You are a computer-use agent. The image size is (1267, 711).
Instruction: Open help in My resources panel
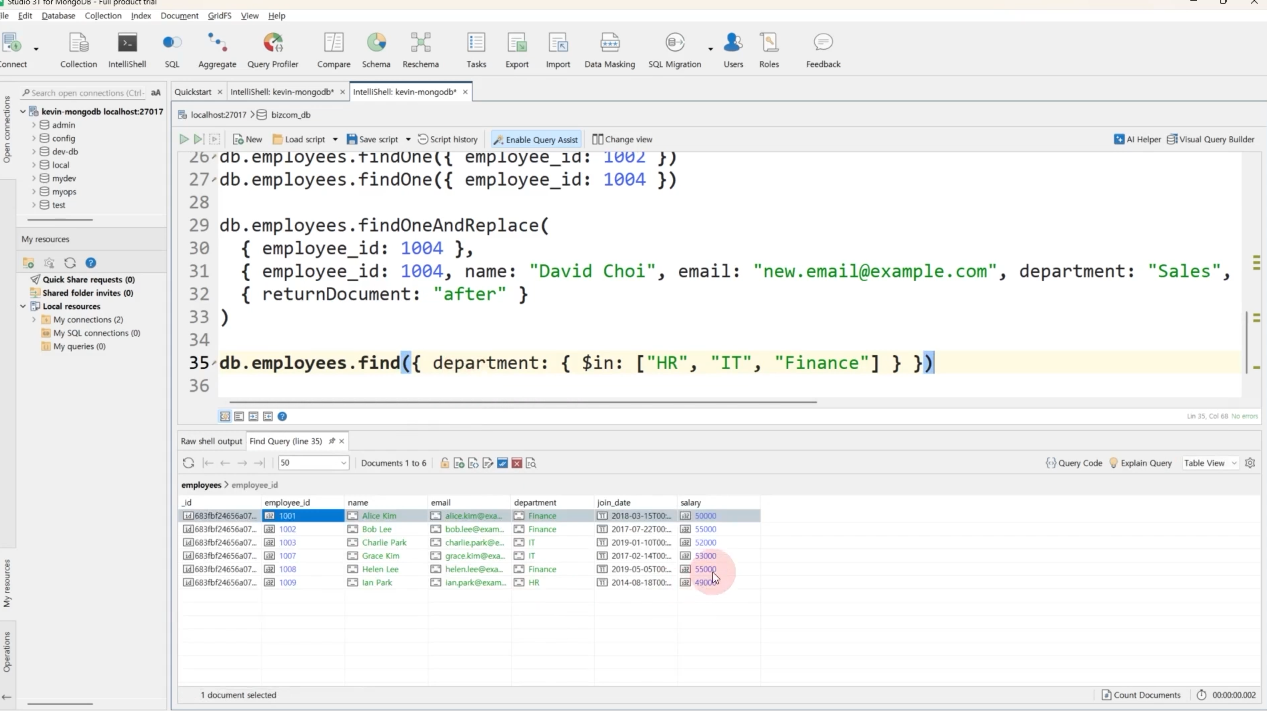click(90, 263)
